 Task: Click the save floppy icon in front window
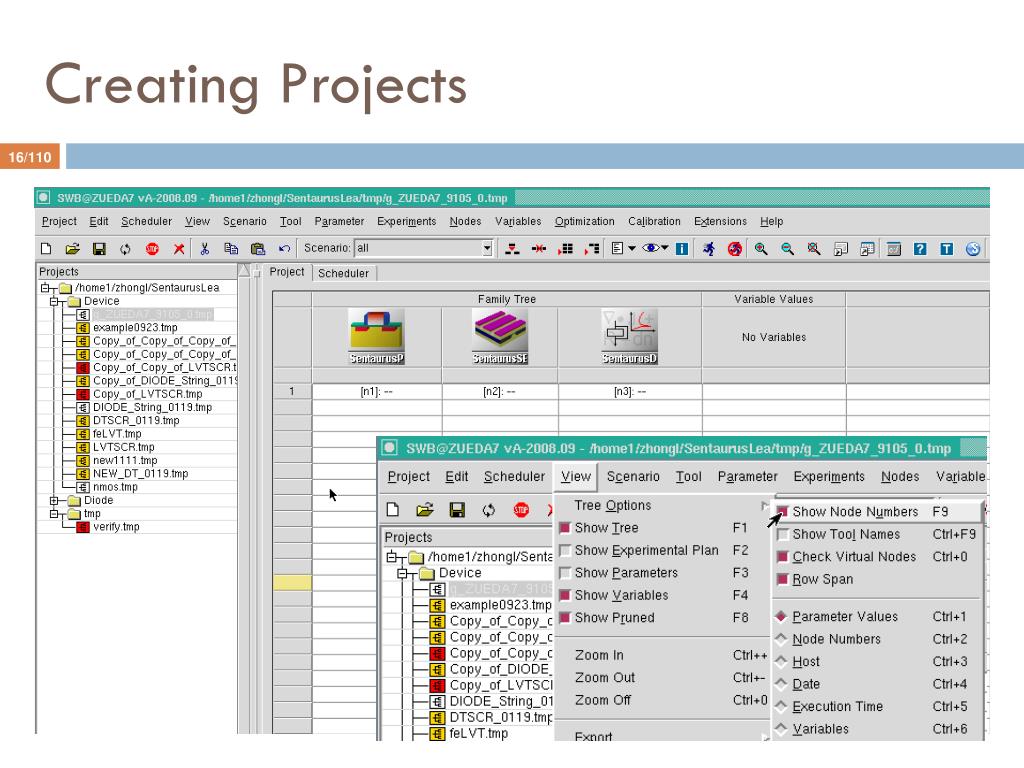coord(457,510)
